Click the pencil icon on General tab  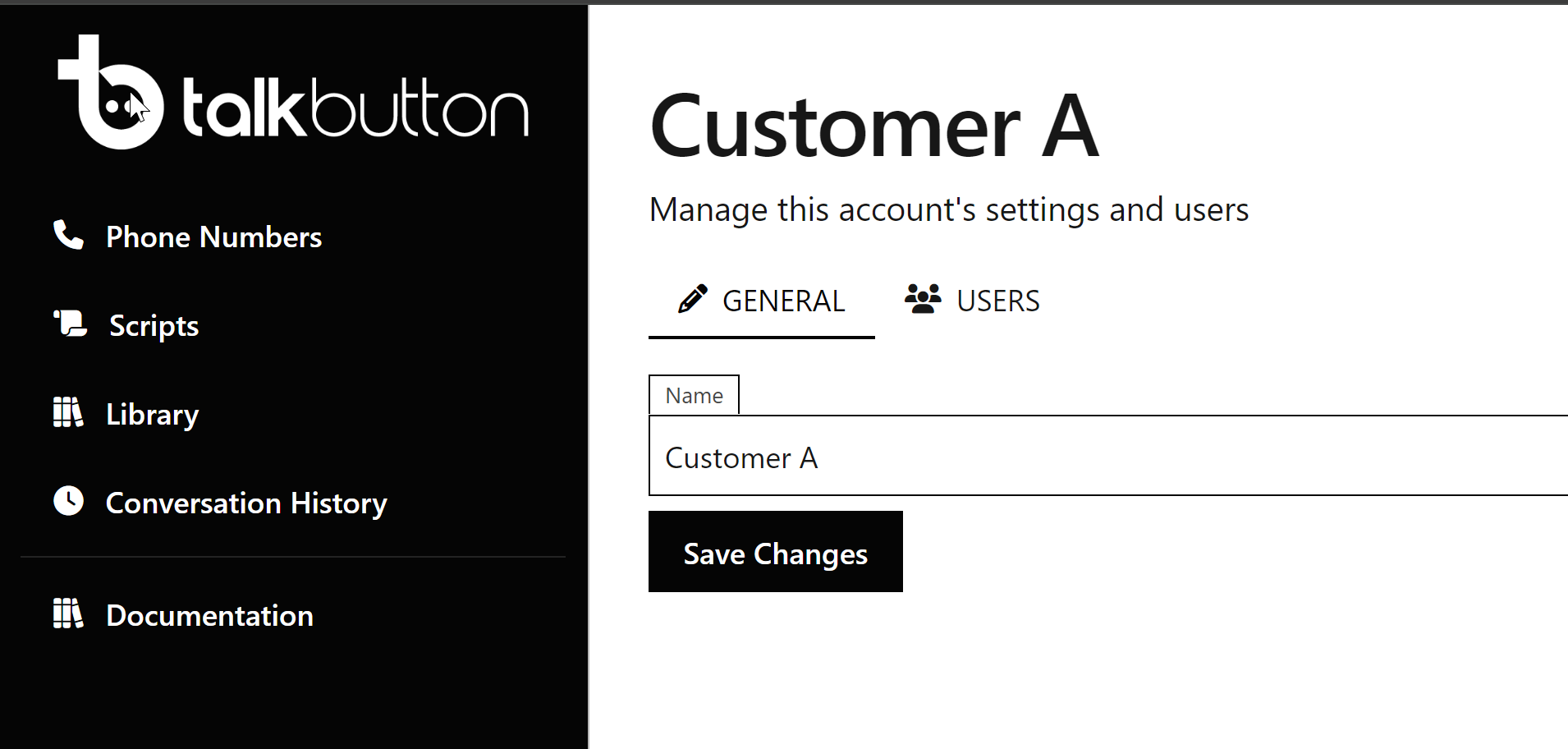tap(692, 299)
